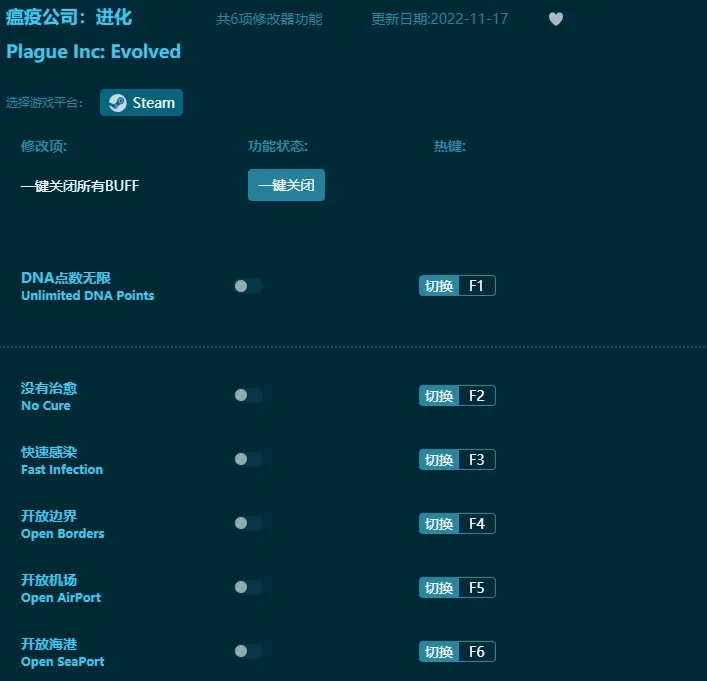Image resolution: width=707 pixels, height=681 pixels.
Task: Click 切换 button for F5 hotkey
Action: pos(439,588)
